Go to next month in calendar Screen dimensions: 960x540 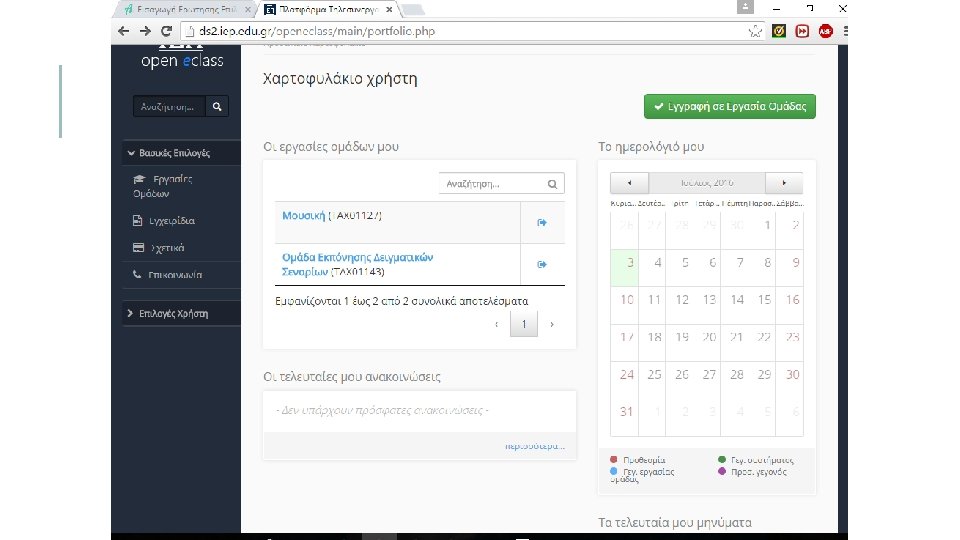(x=784, y=183)
